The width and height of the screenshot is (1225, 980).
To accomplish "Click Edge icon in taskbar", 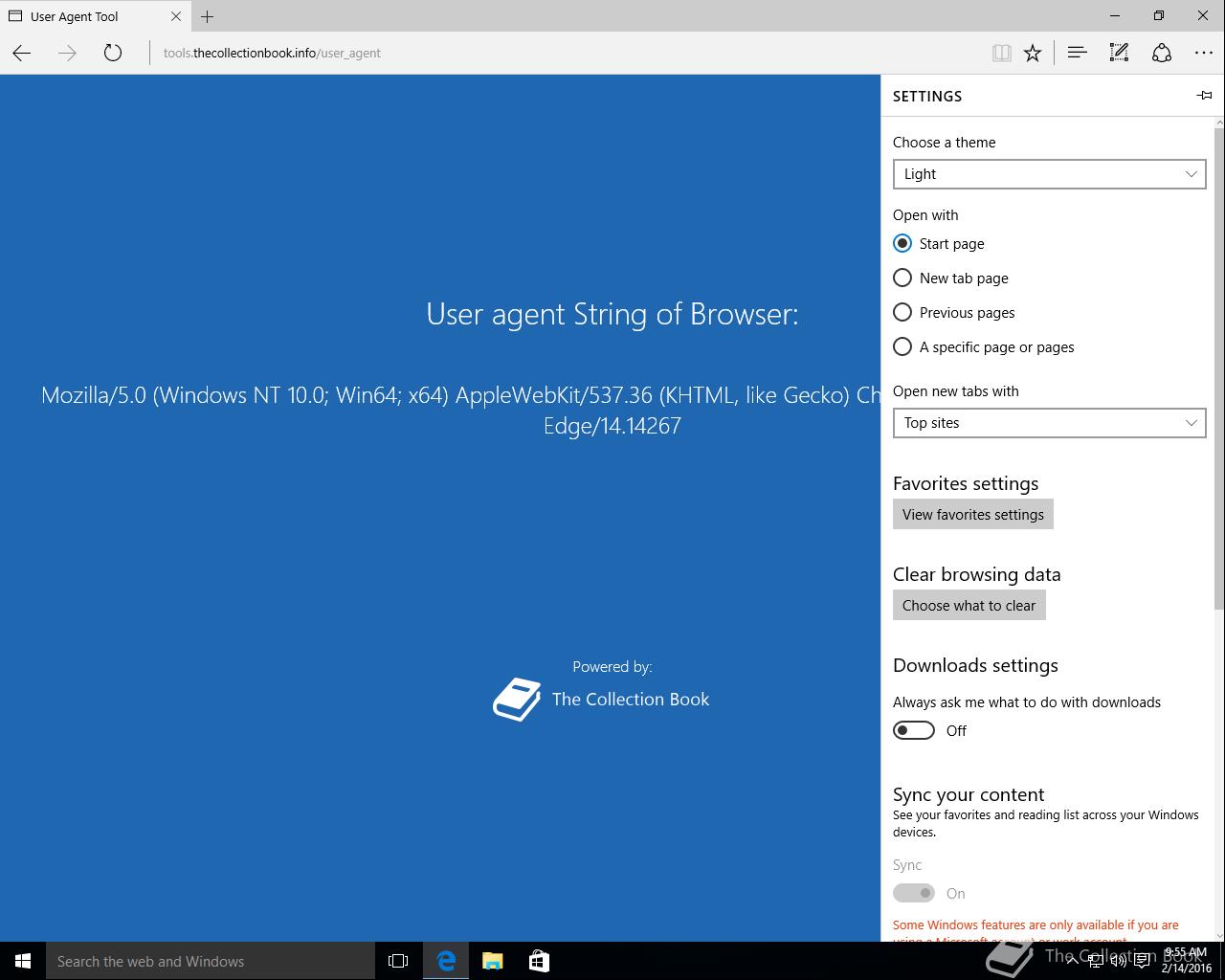I will click(446, 961).
